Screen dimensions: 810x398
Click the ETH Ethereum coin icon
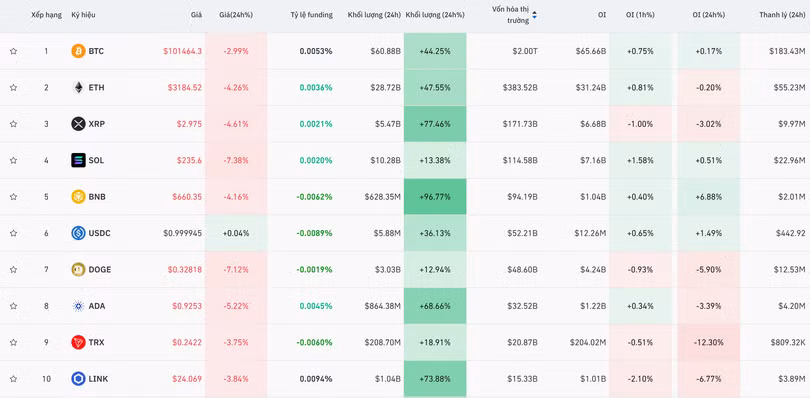click(78, 87)
